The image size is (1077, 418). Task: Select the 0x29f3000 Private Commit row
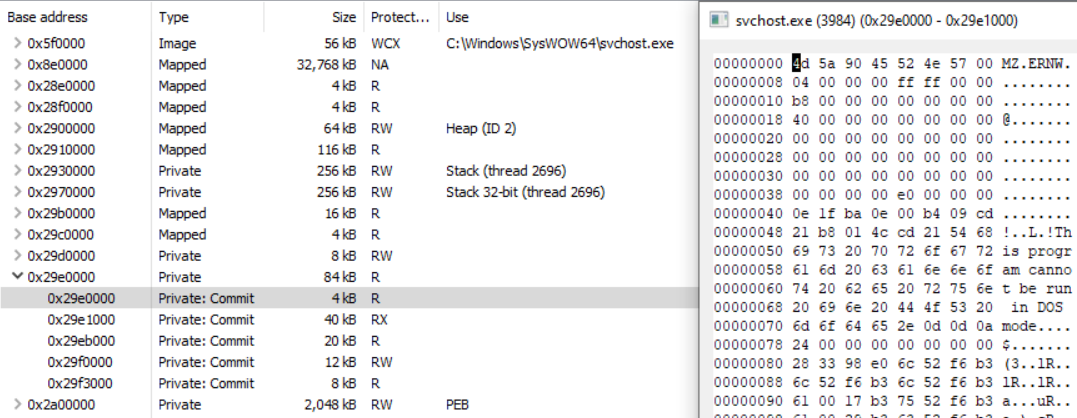coord(348,383)
